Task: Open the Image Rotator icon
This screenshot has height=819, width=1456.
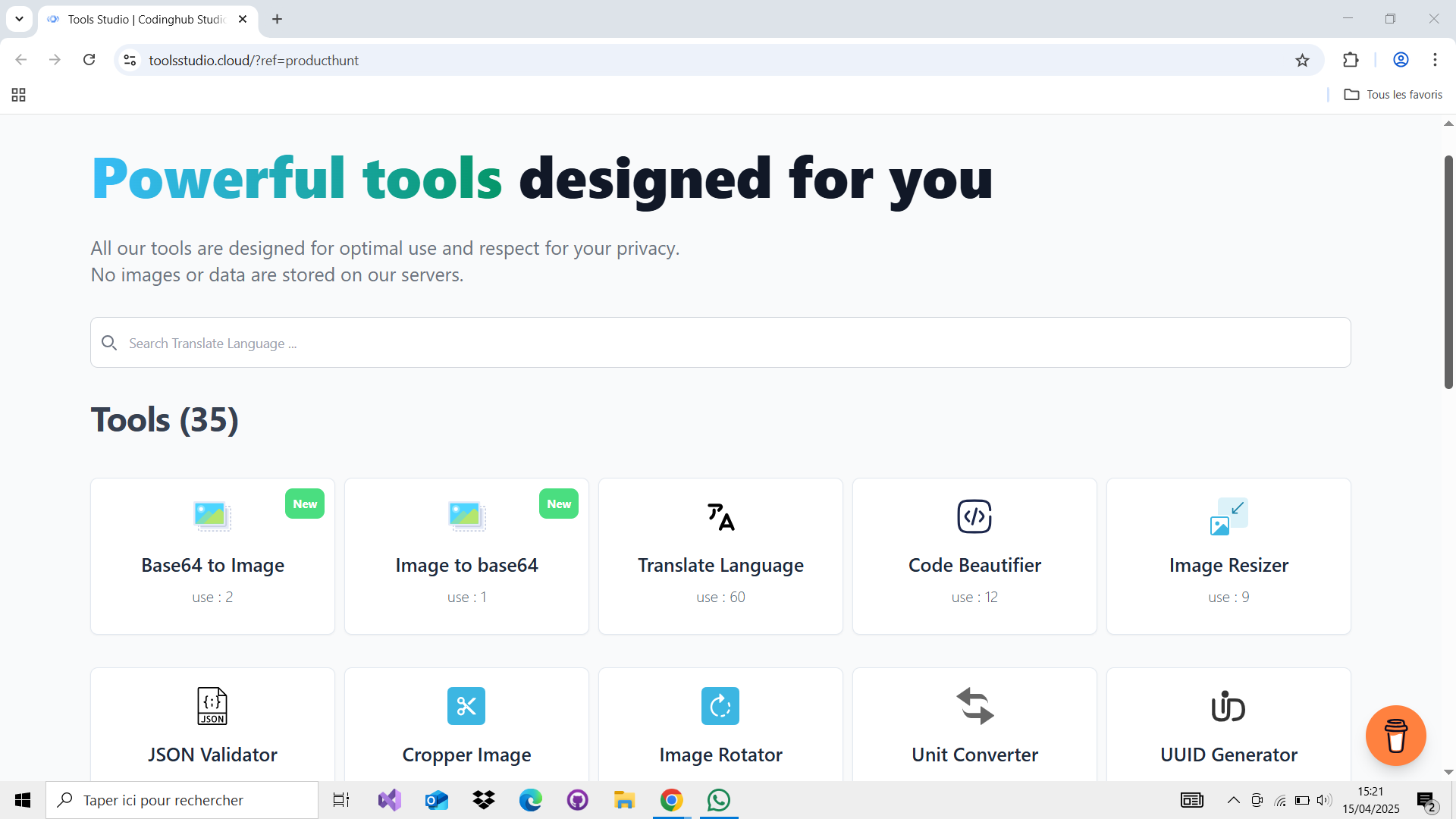Action: [720, 706]
